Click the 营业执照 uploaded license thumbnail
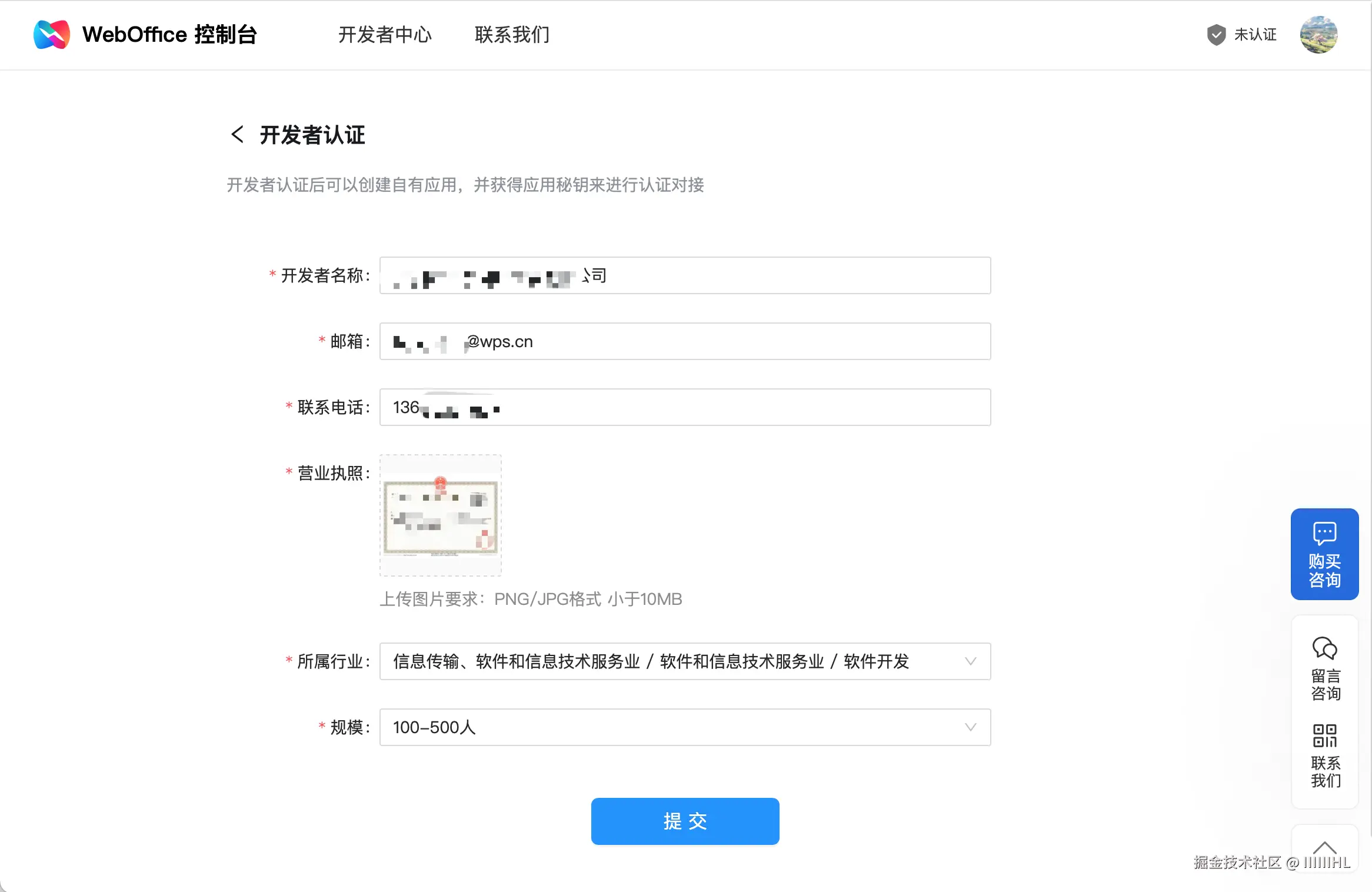The width and height of the screenshot is (1372, 892). coord(441,515)
